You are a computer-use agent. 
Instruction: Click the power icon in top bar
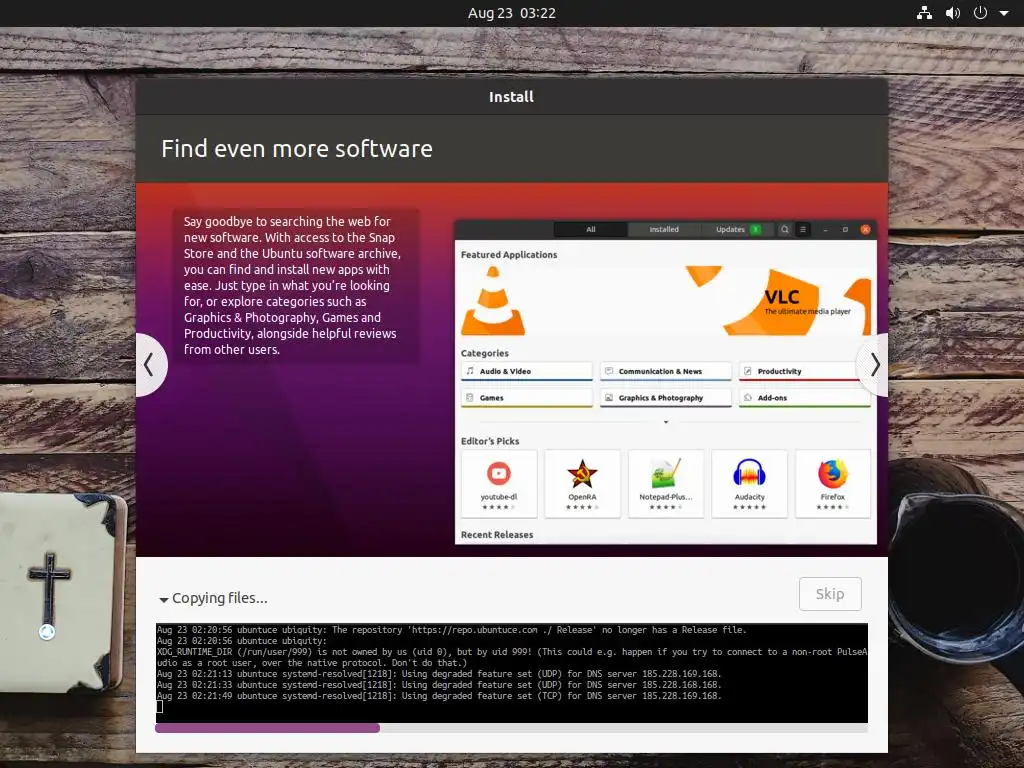pos(980,13)
